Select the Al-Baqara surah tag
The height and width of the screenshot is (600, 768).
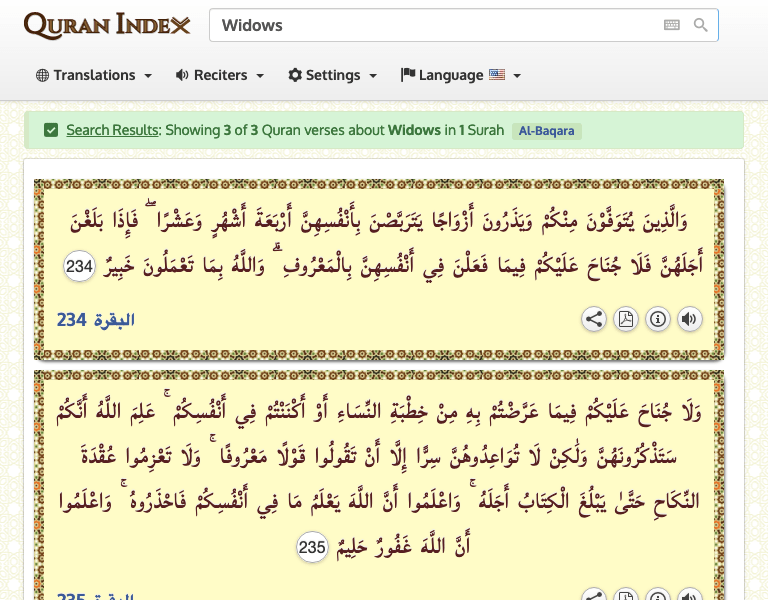click(547, 131)
